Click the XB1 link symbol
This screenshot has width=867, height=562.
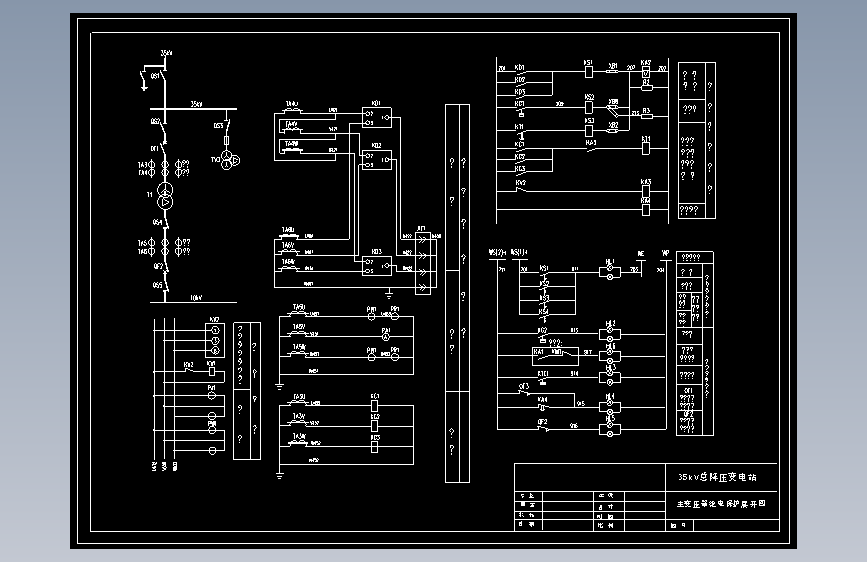click(613, 72)
